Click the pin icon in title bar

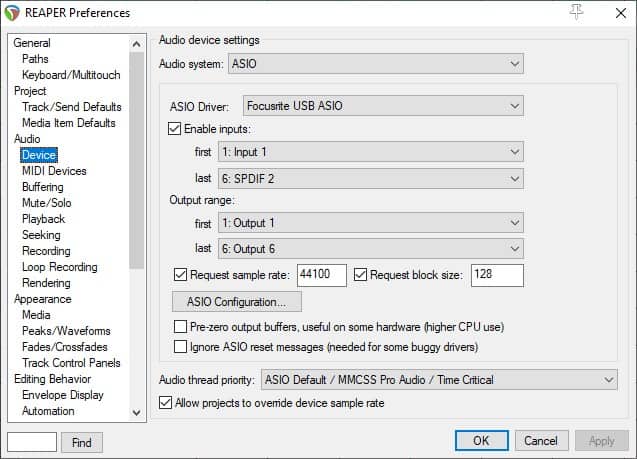tap(576, 12)
